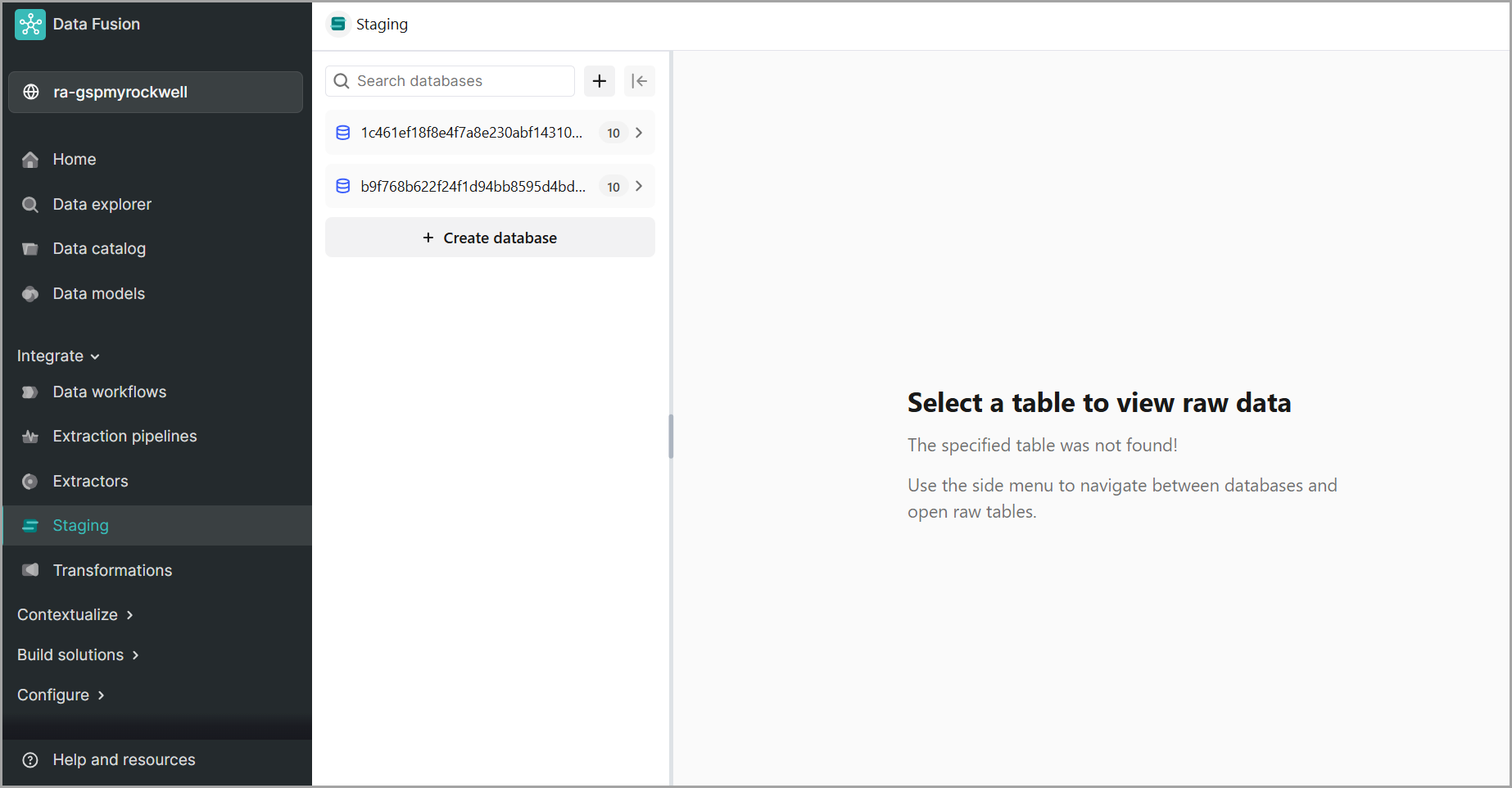Click the Home house icon
This screenshot has width=1512, height=788.
(x=30, y=160)
